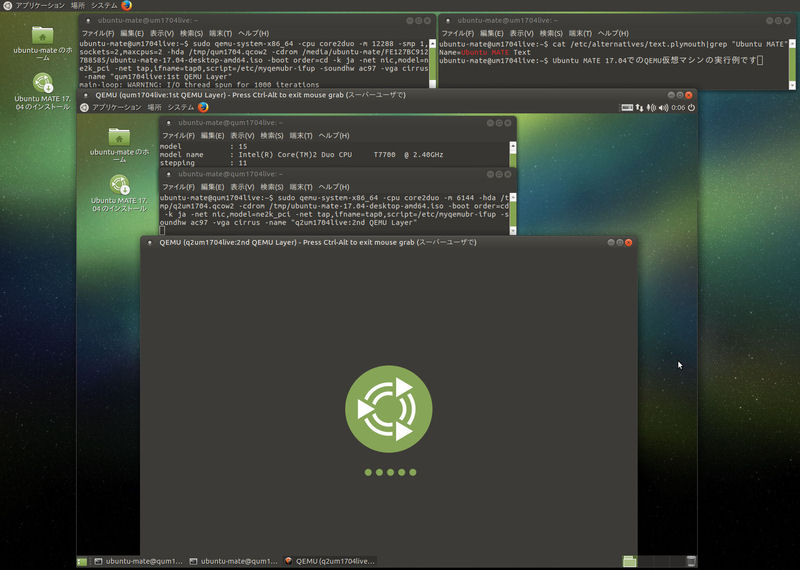This screenshot has height=570, width=800.
Task: Click 'main-loop: WARNING: I/O thread spun' line
Action: click(199, 85)
